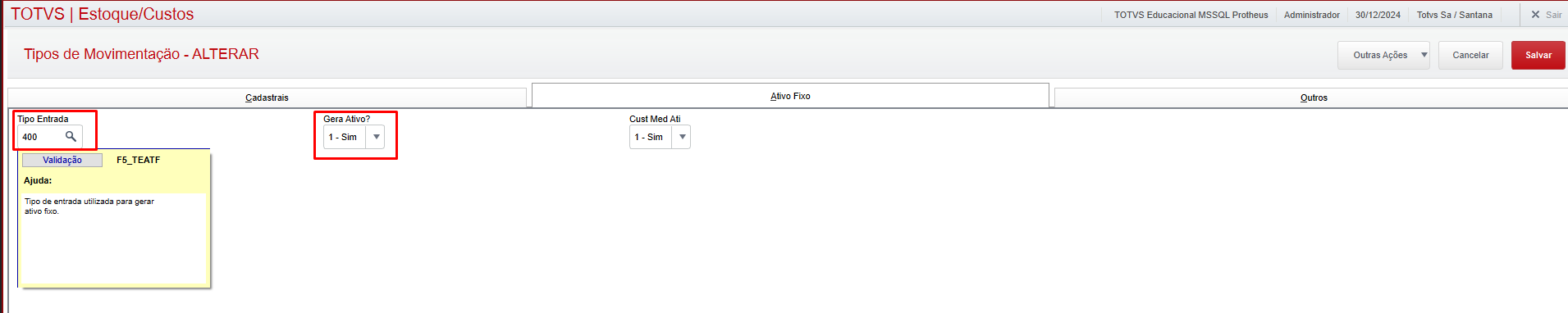
Task: Click the Sair close X icon
Action: tap(1535, 15)
